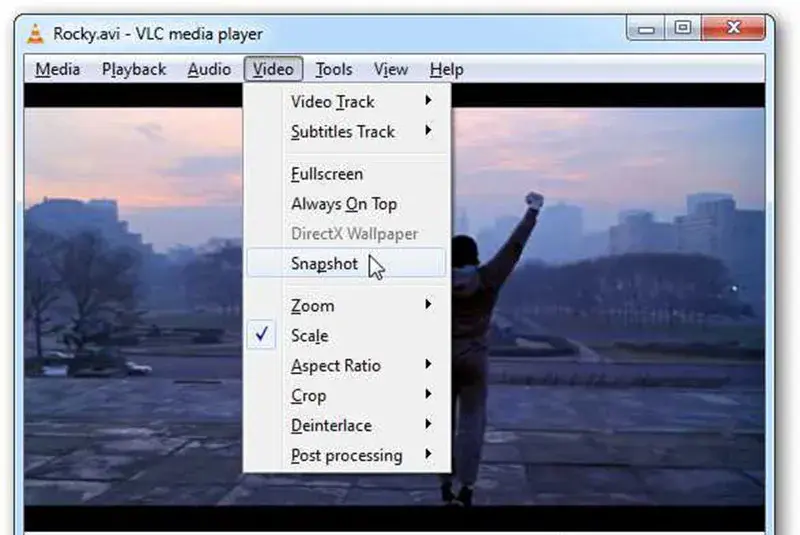The image size is (800, 535).
Task: Open the Tools menu
Action: pos(334,69)
